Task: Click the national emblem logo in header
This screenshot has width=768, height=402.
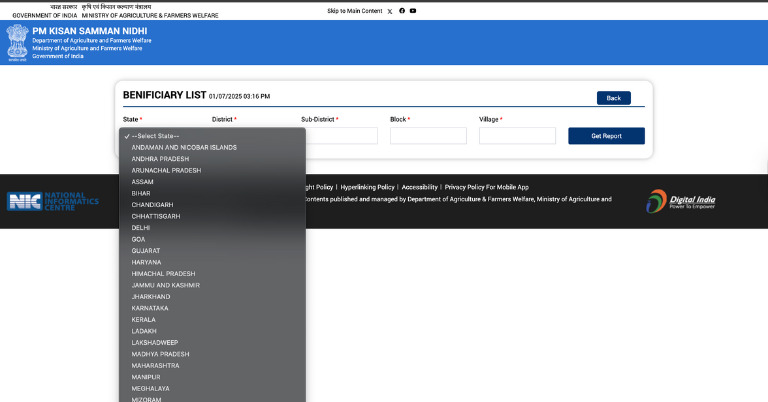Action: 17,43
